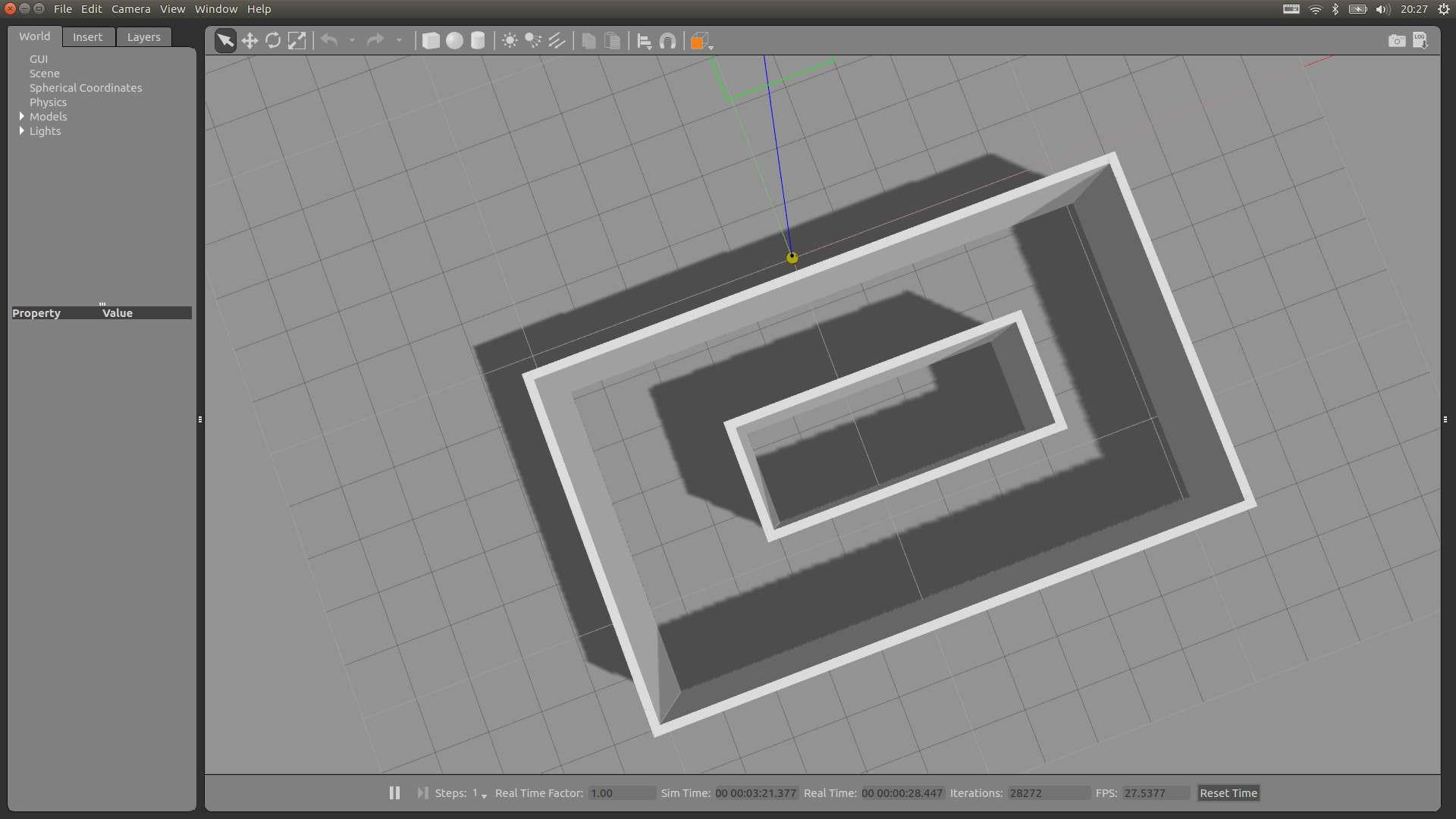
Task: Open the Camera menu
Action: tap(130, 9)
